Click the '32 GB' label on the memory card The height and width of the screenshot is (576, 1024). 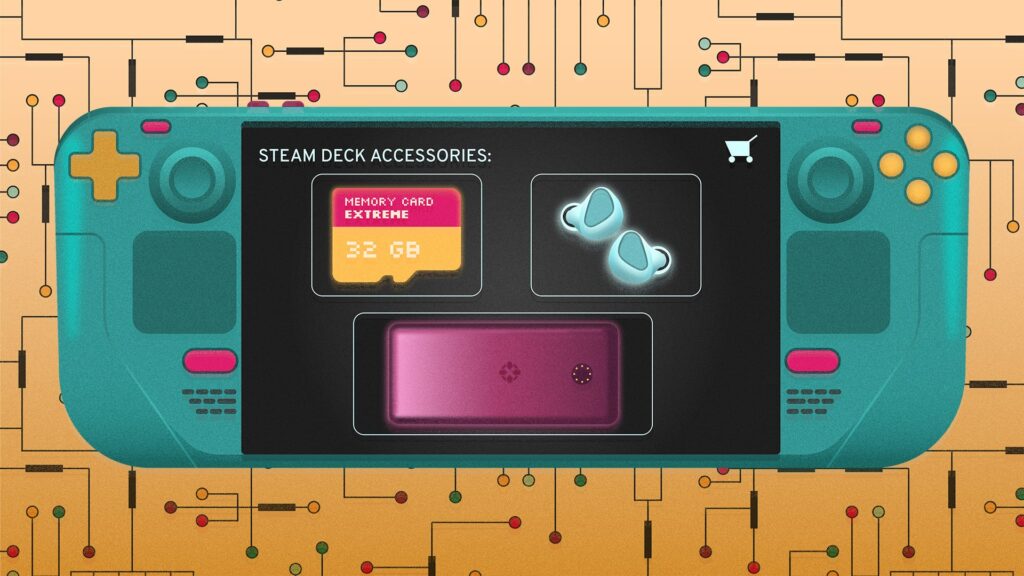383,249
